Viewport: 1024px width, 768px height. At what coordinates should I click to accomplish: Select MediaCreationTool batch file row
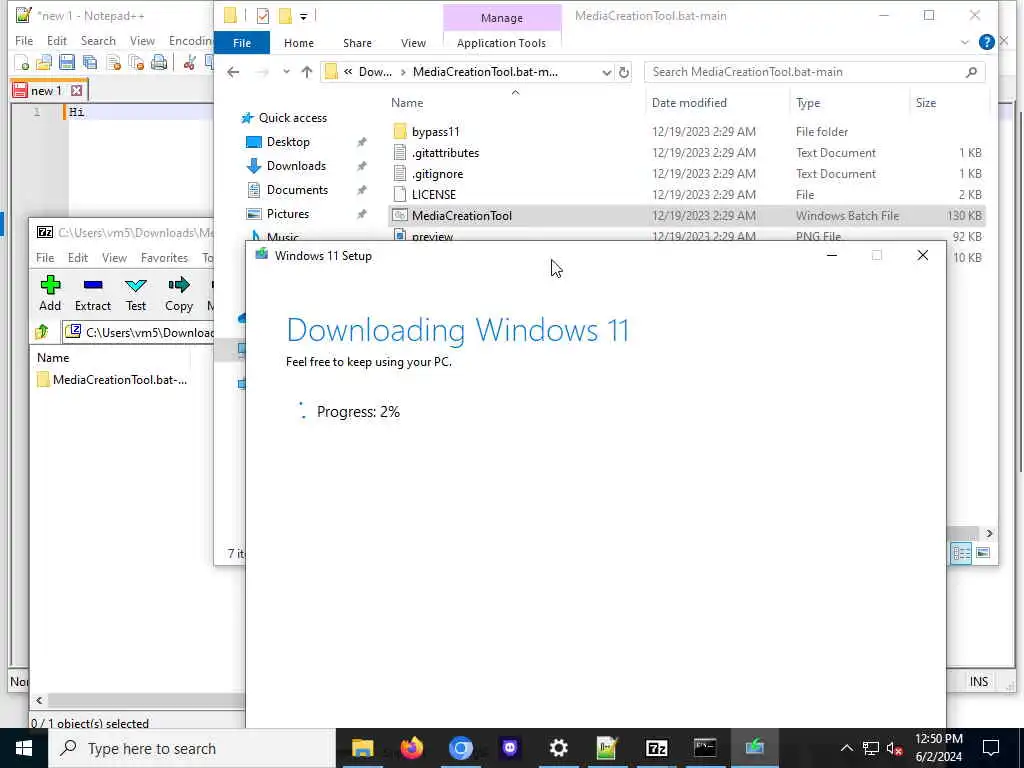coord(686,216)
